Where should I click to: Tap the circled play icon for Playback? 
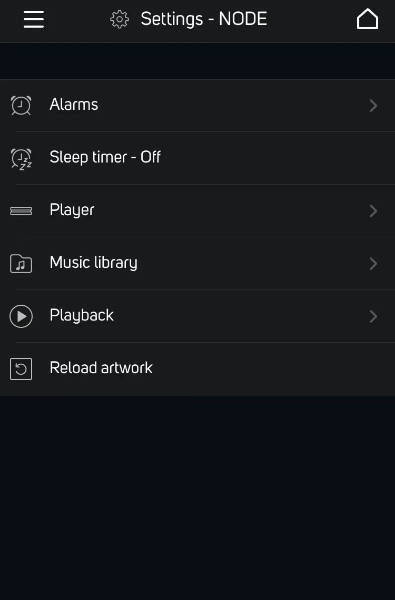[21, 316]
